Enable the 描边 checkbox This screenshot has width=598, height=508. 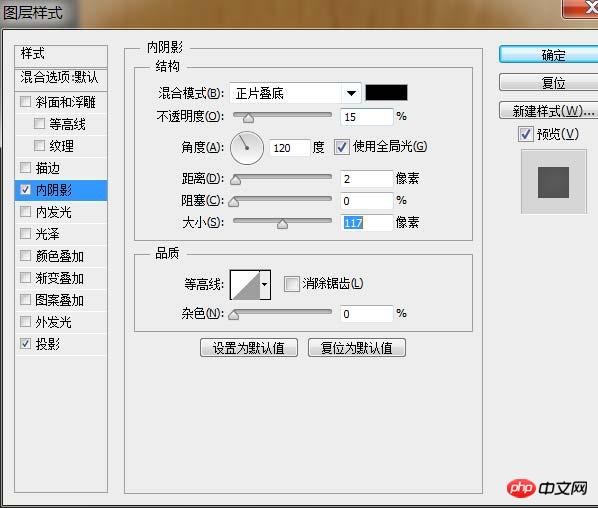pos(25,167)
